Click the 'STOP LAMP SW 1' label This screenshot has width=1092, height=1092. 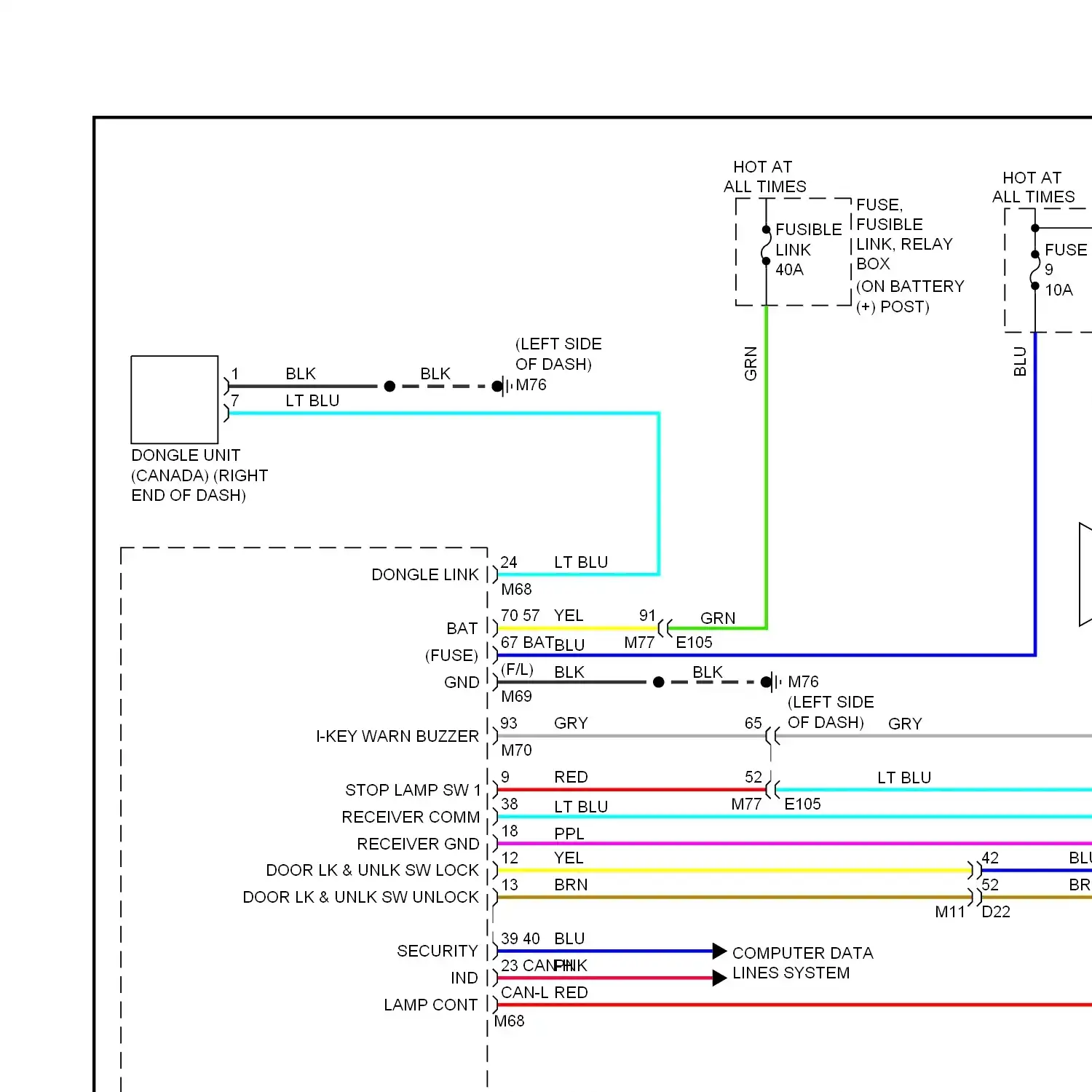pyautogui.click(x=413, y=791)
